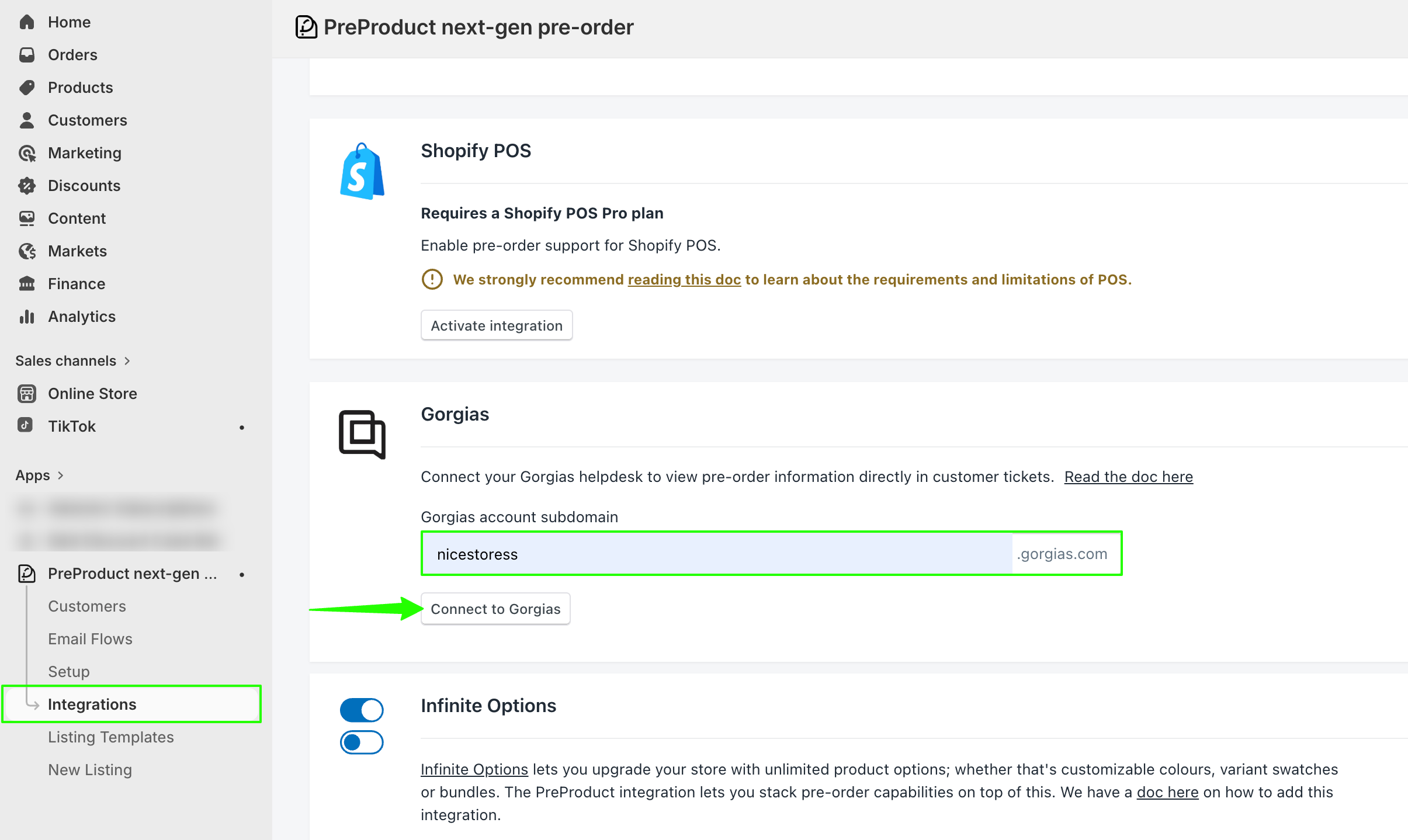The height and width of the screenshot is (840, 1408).
Task: Expand the Apps section chevron
Action: point(60,475)
